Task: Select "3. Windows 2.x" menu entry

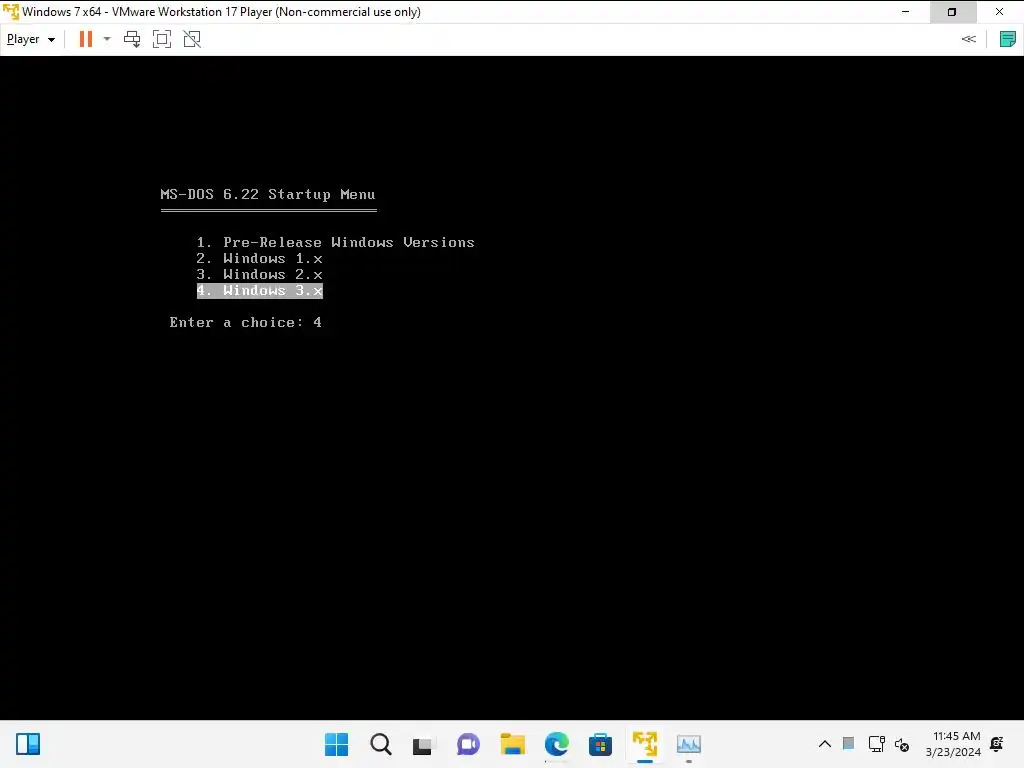Action: click(260, 274)
